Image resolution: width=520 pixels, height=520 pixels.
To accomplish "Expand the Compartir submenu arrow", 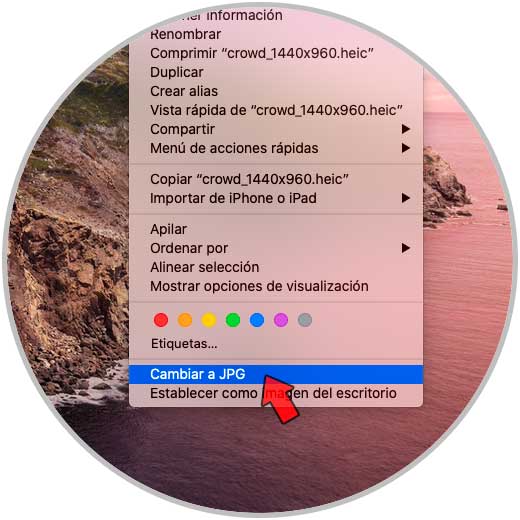I will (x=406, y=129).
